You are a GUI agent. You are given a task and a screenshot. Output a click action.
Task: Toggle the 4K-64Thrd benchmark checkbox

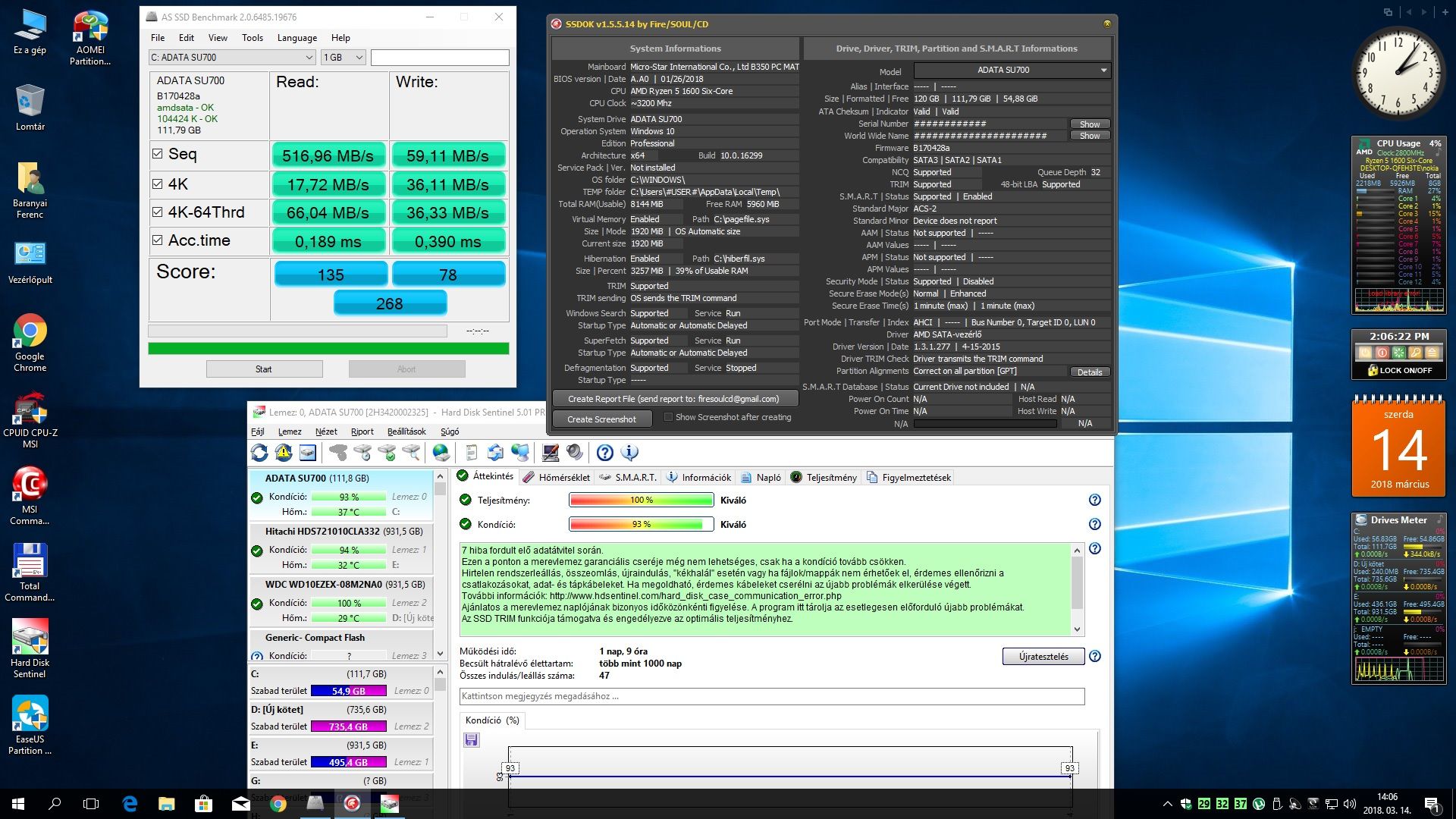click(158, 212)
